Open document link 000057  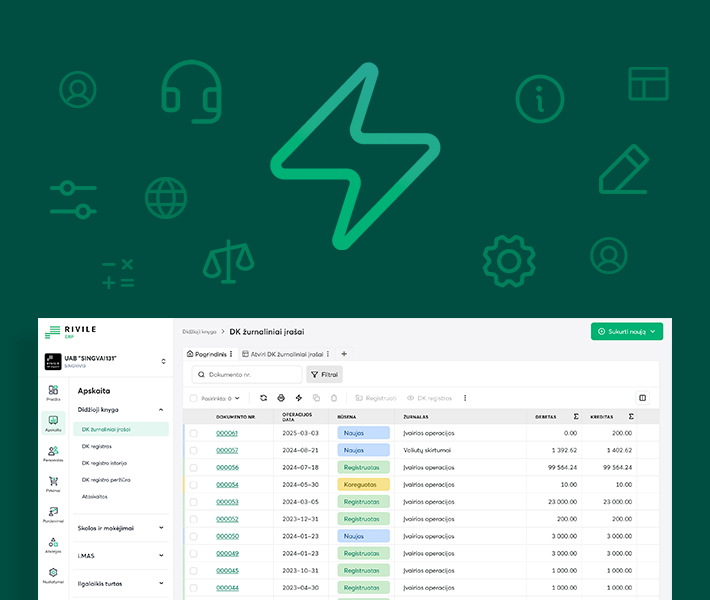click(x=227, y=451)
